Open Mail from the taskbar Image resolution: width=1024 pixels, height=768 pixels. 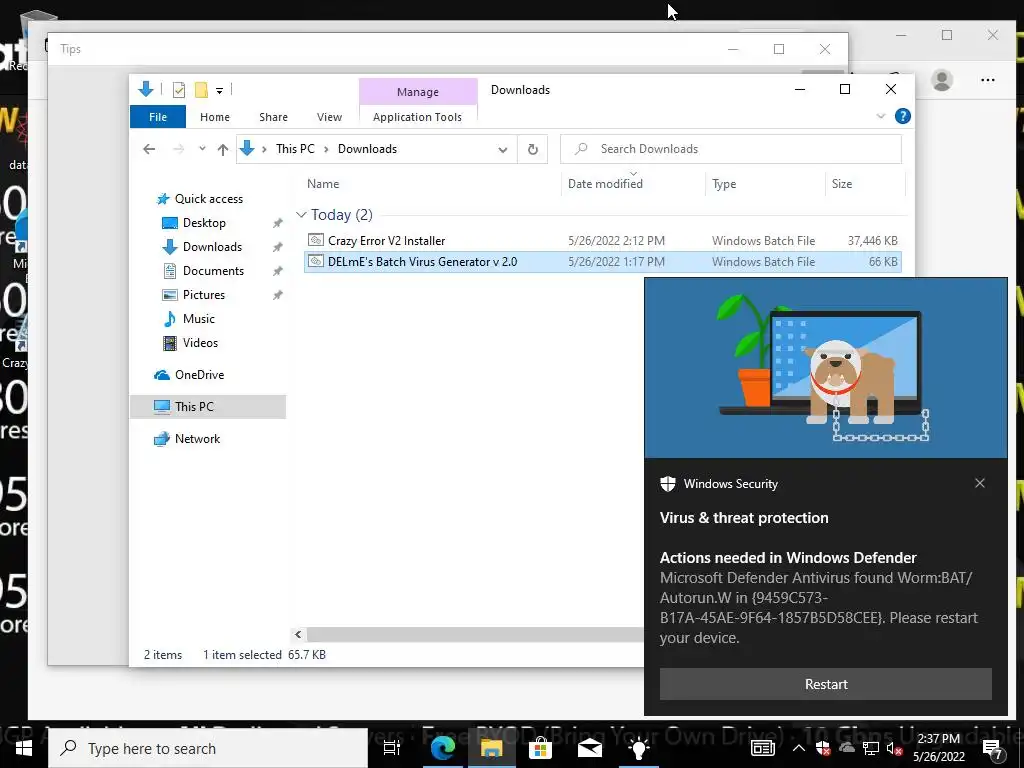click(590, 748)
